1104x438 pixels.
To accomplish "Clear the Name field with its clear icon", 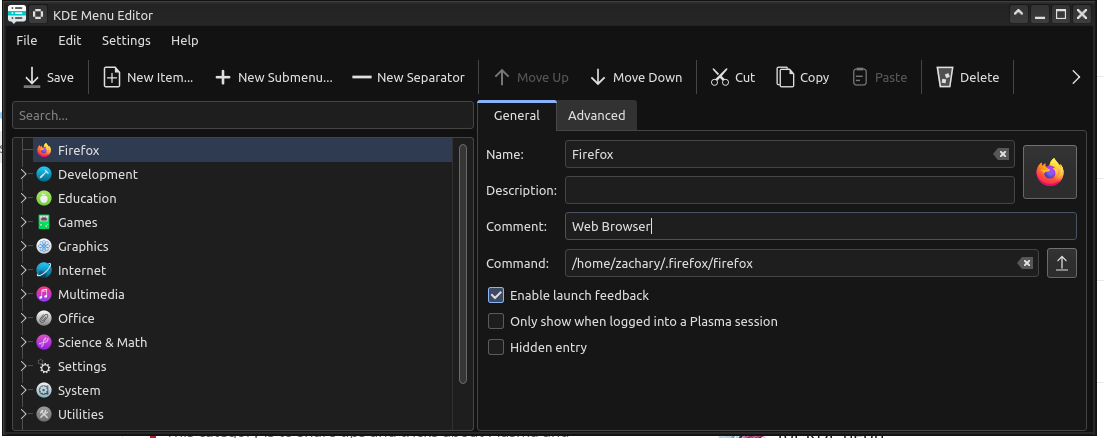I will (x=1000, y=154).
